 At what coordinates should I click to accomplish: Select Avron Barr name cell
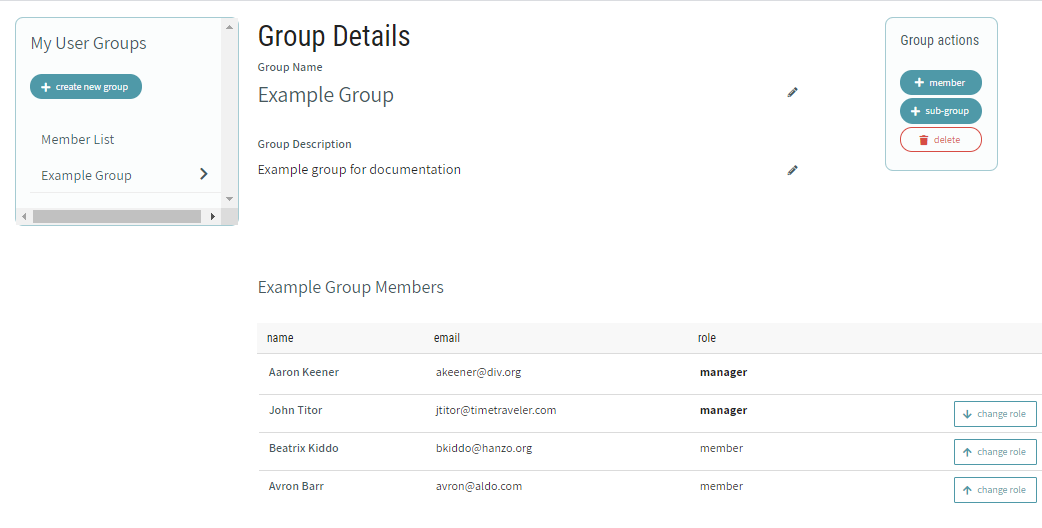point(296,485)
